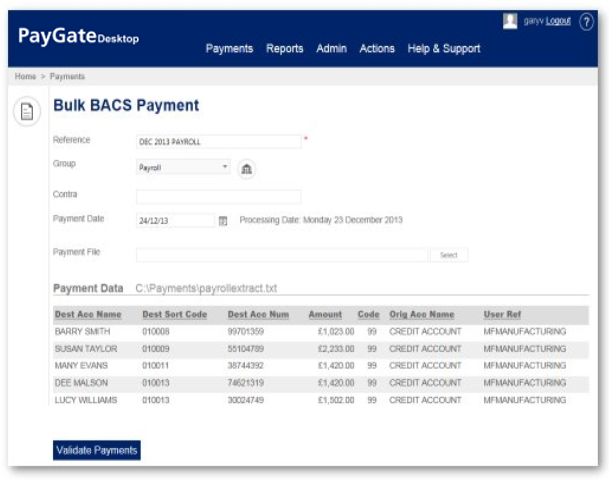Click sort code 010009
This screenshot has height=489, width=609.
coord(156,348)
